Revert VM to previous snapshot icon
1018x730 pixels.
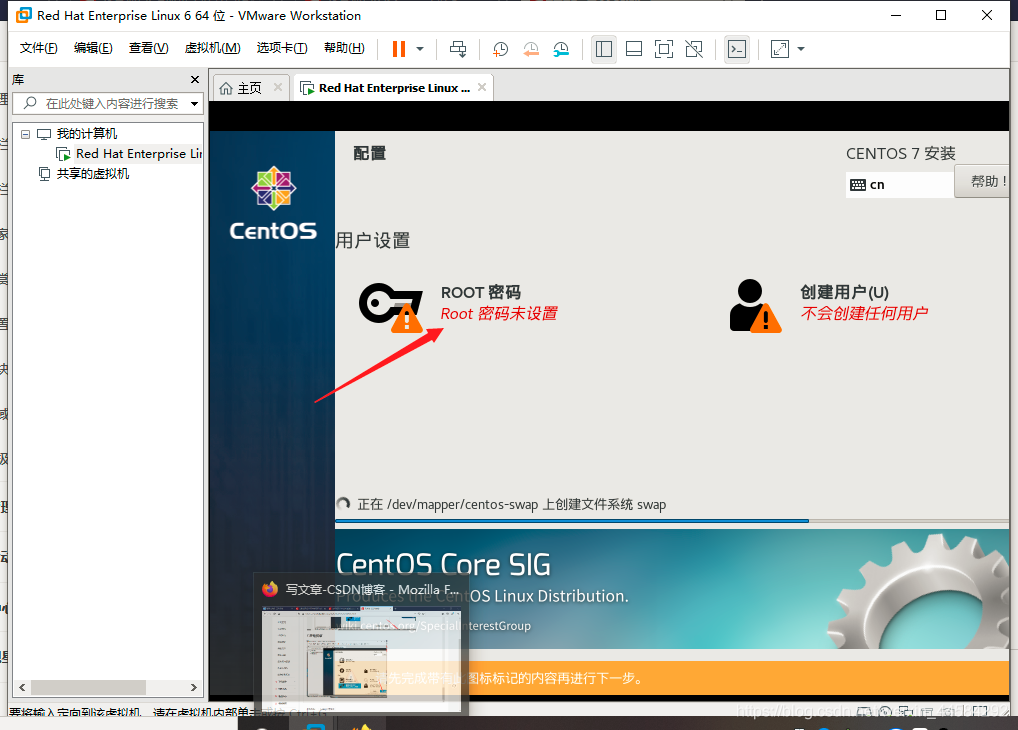pyautogui.click(x=530, y=49)
